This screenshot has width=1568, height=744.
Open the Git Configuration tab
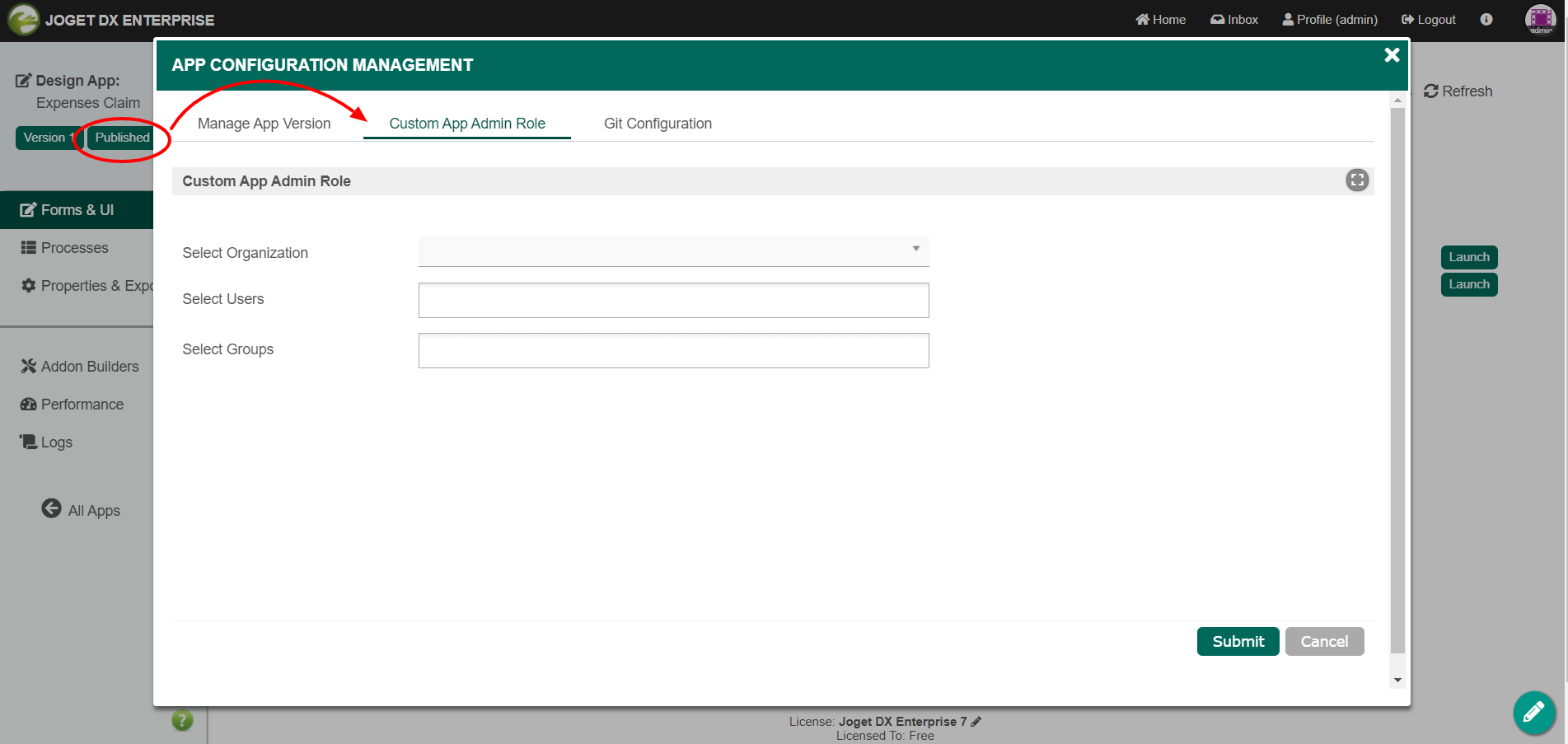658,124
